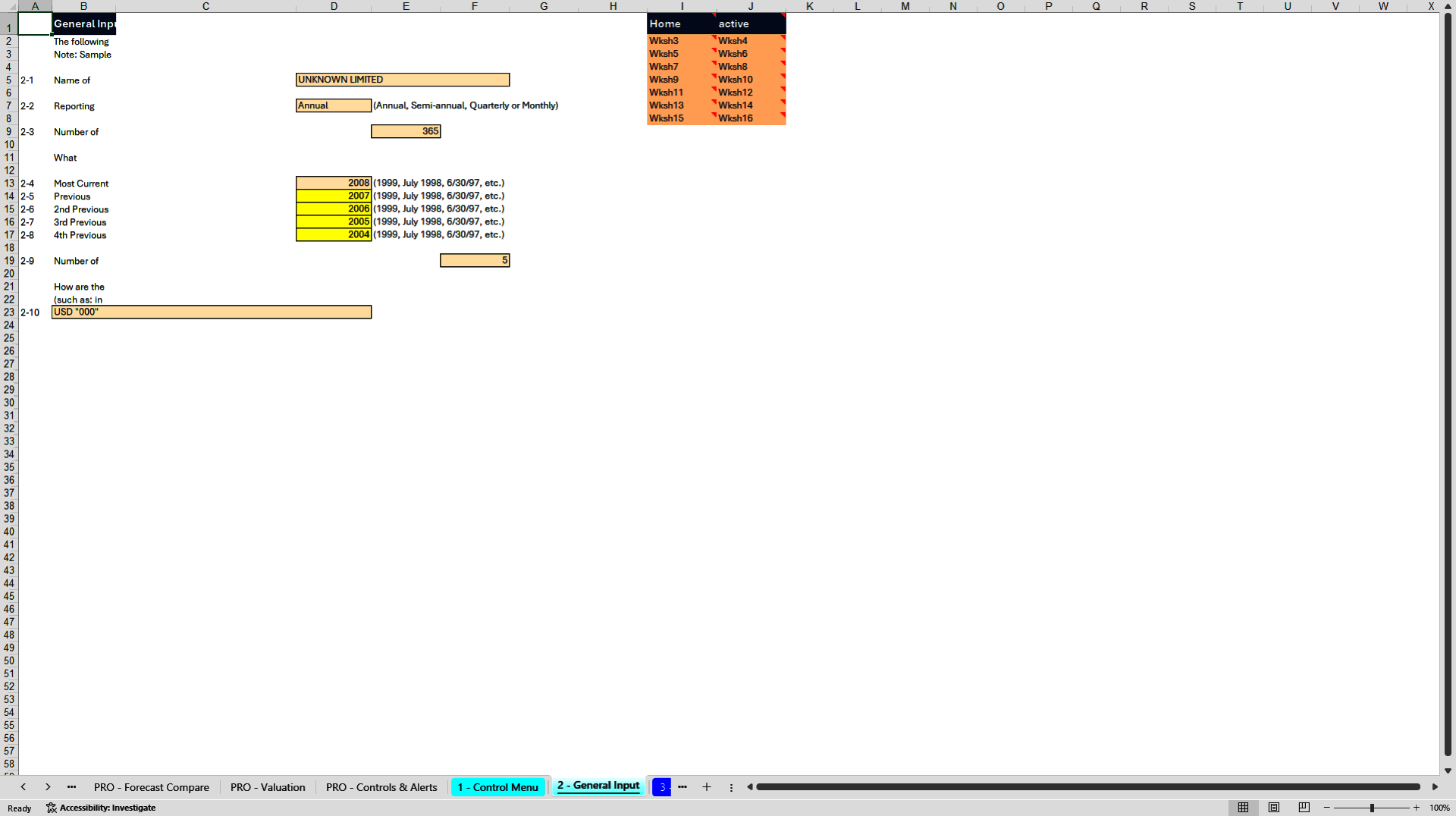Click the Wksh16 link cell
The width and height of the screenshot is (1456, 816).
click(x=751, y=118)
